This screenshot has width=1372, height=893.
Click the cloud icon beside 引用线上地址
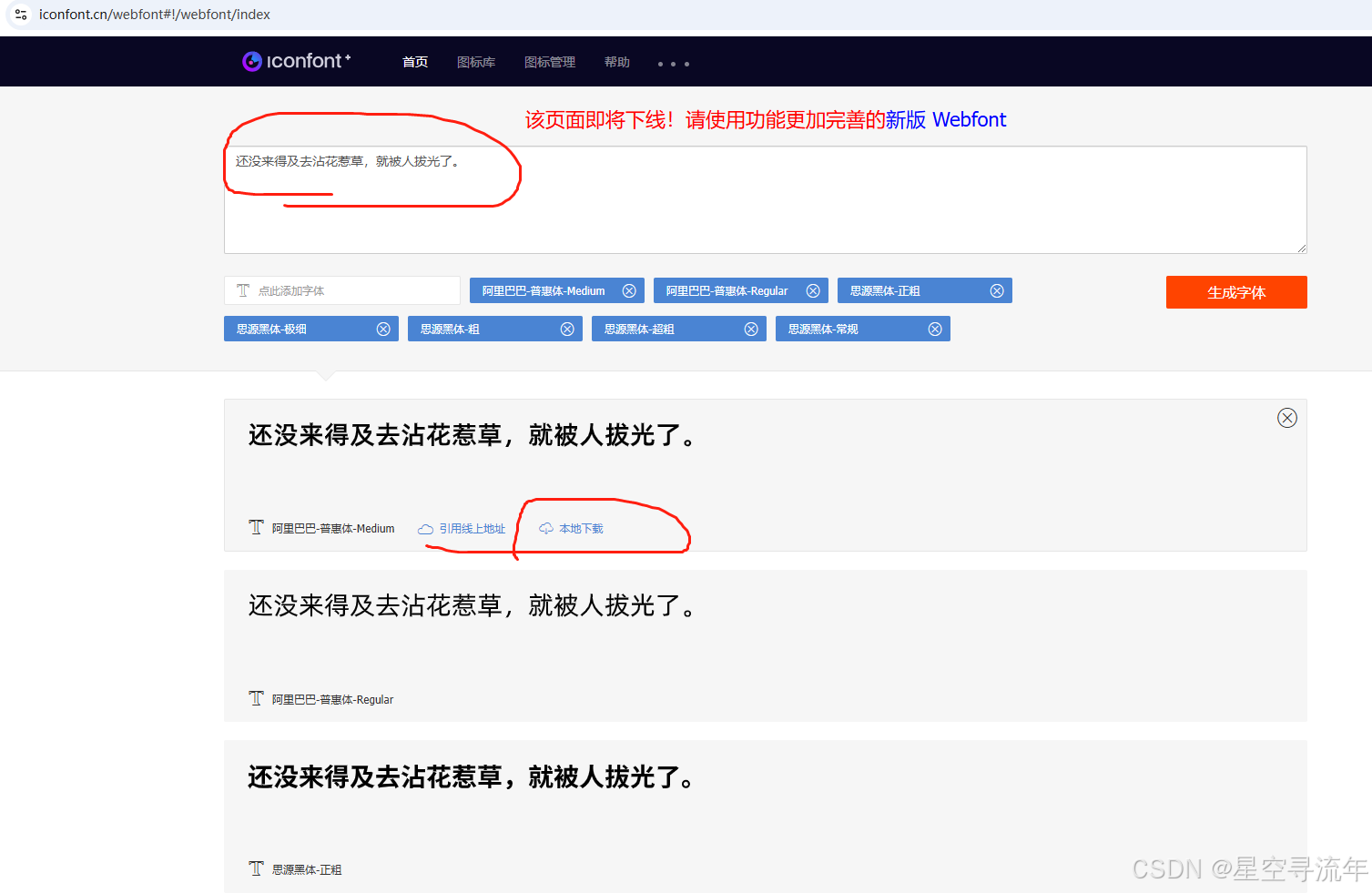coord(425,529)
